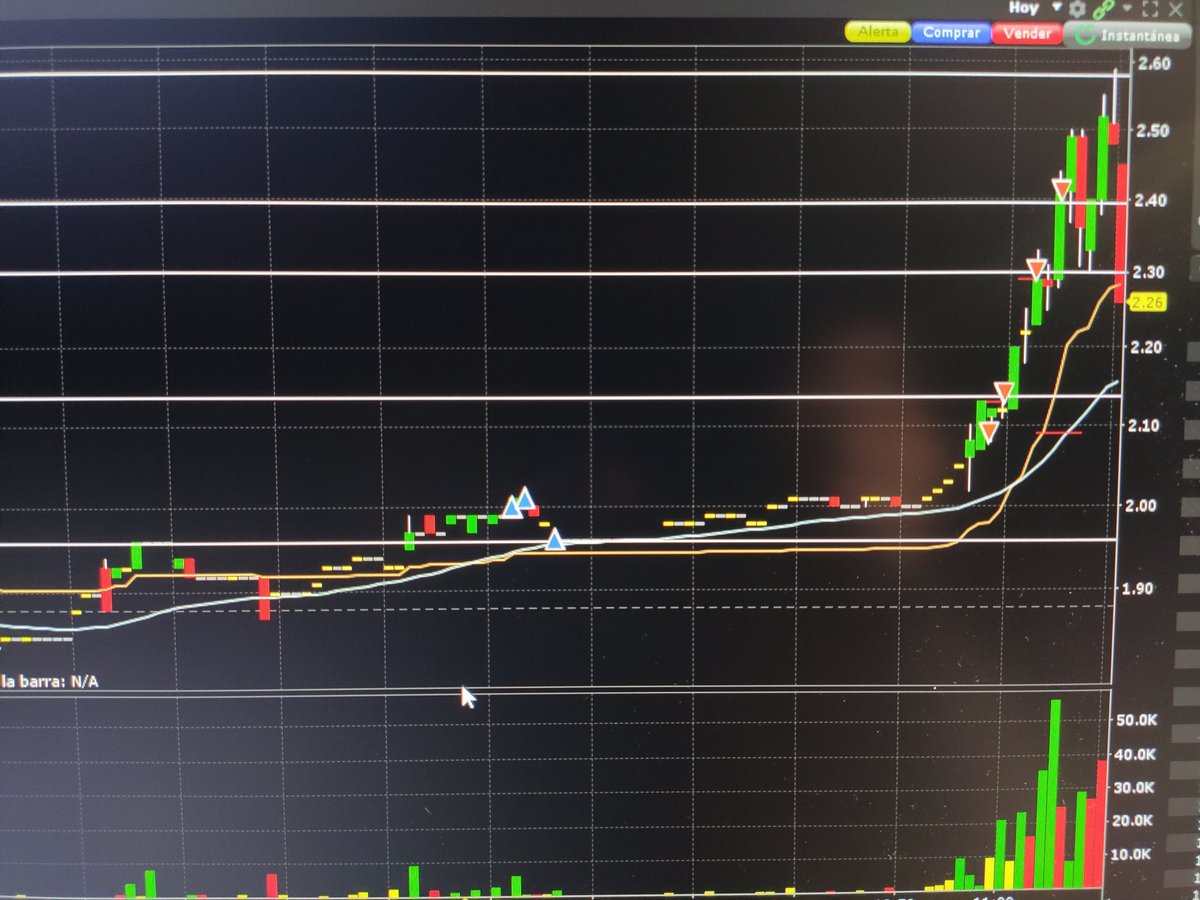Click the Alerta button
The width and height of the screenshot is (1200, 900).
point(879,33)
